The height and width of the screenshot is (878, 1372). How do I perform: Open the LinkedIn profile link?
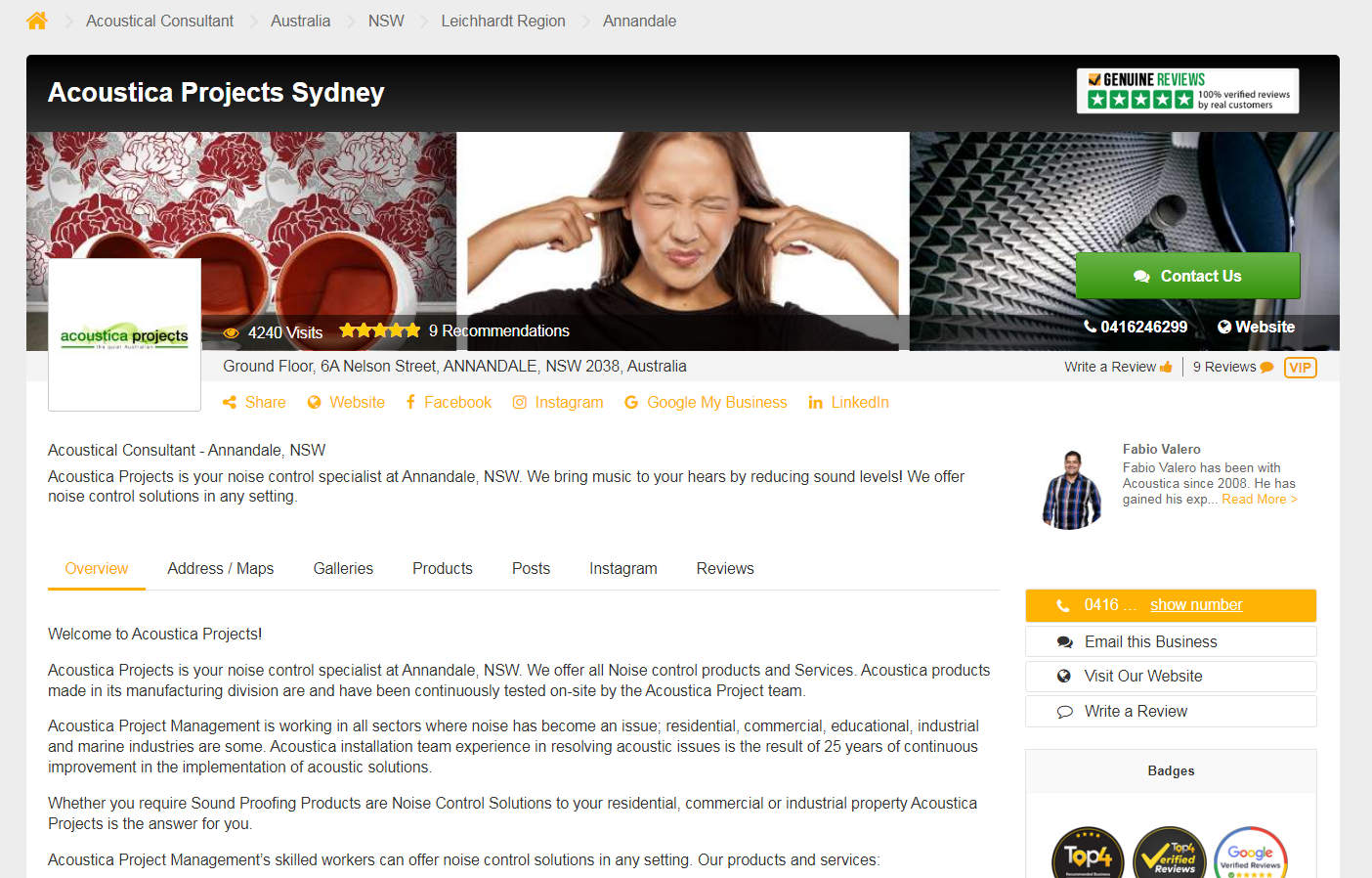(x=848, y=402)
